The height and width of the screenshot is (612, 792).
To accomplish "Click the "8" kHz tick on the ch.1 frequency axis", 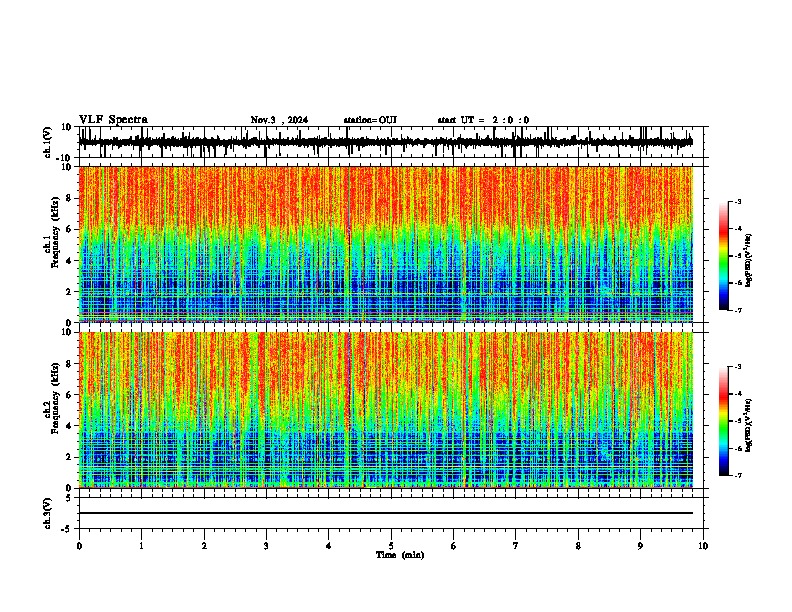I will [69, 198].
